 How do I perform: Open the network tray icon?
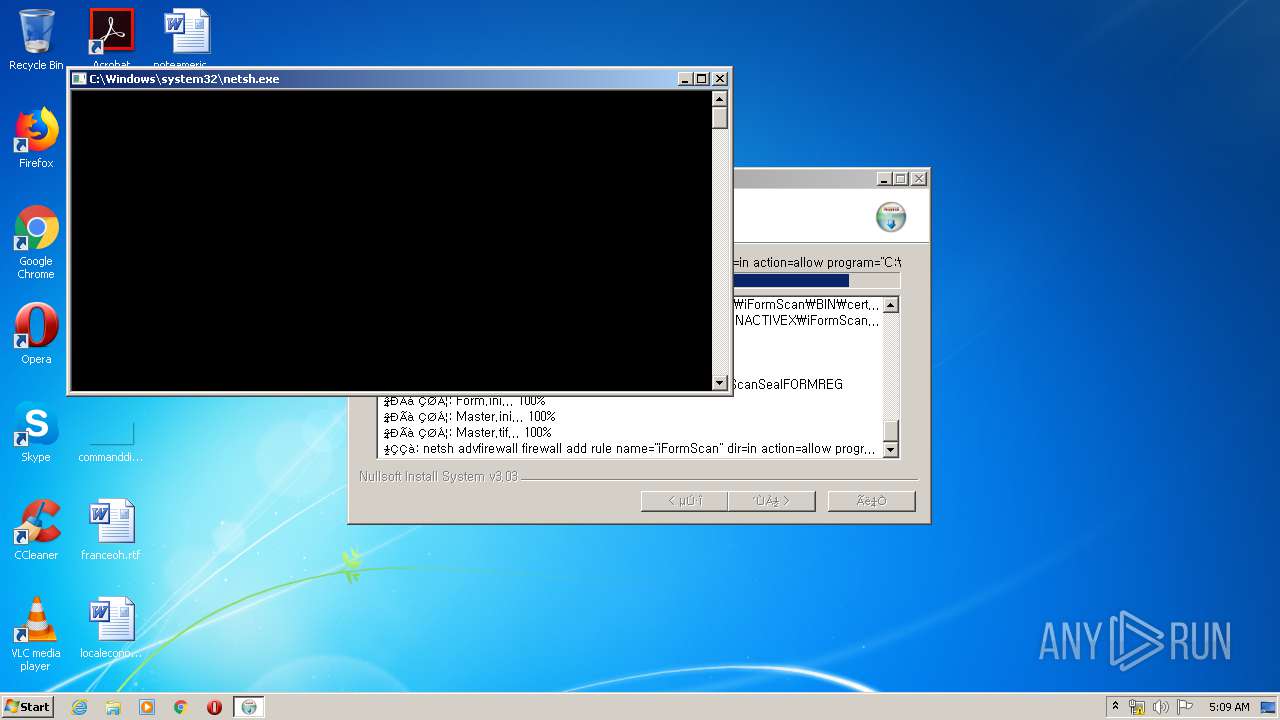point(1137,707)
